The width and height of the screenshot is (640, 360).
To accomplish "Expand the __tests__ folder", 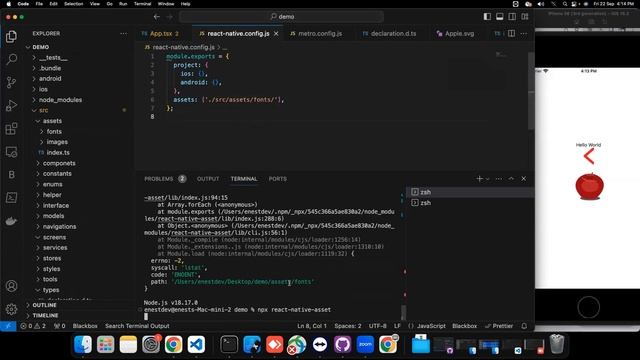I will (53, 58).
